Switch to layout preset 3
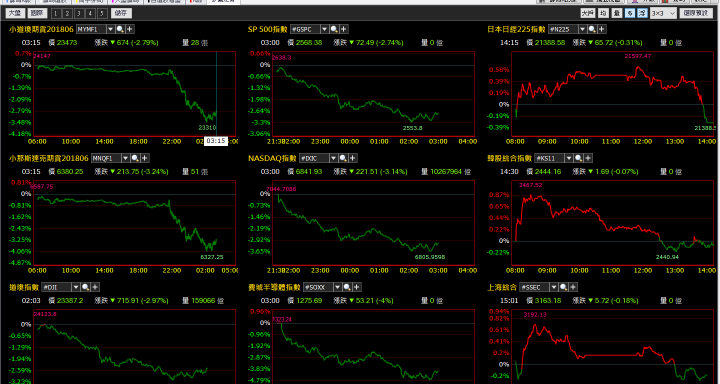 pyautogui.click(x=79, y=13)
